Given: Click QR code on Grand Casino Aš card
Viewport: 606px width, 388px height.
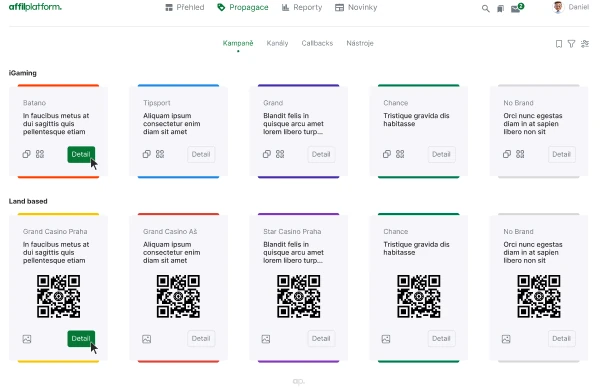Looking at the screenshot, I should (x=179, y=296).
